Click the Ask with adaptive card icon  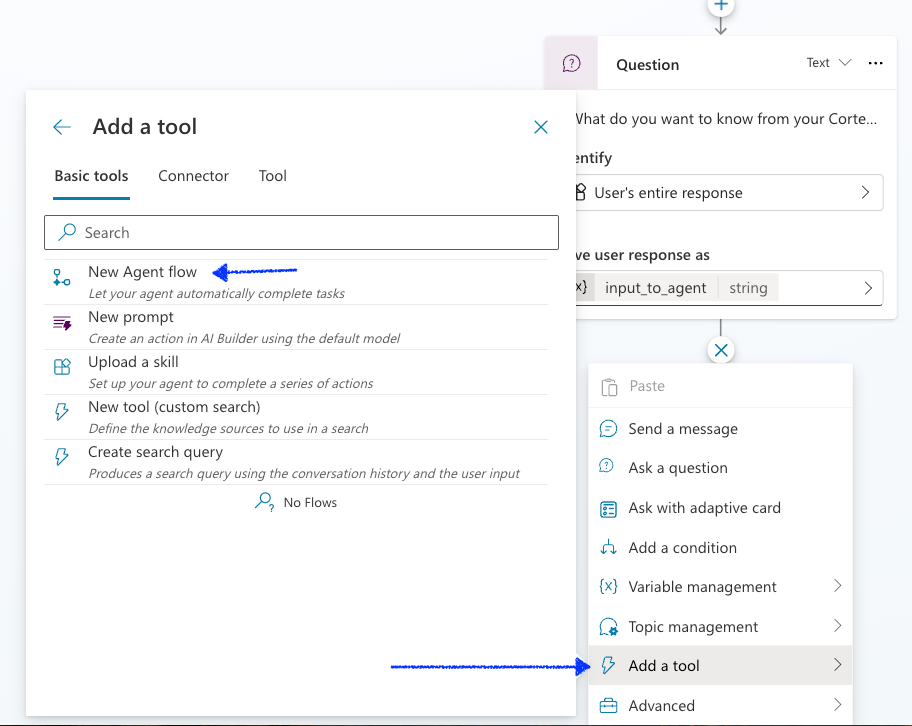click(608, 508)
